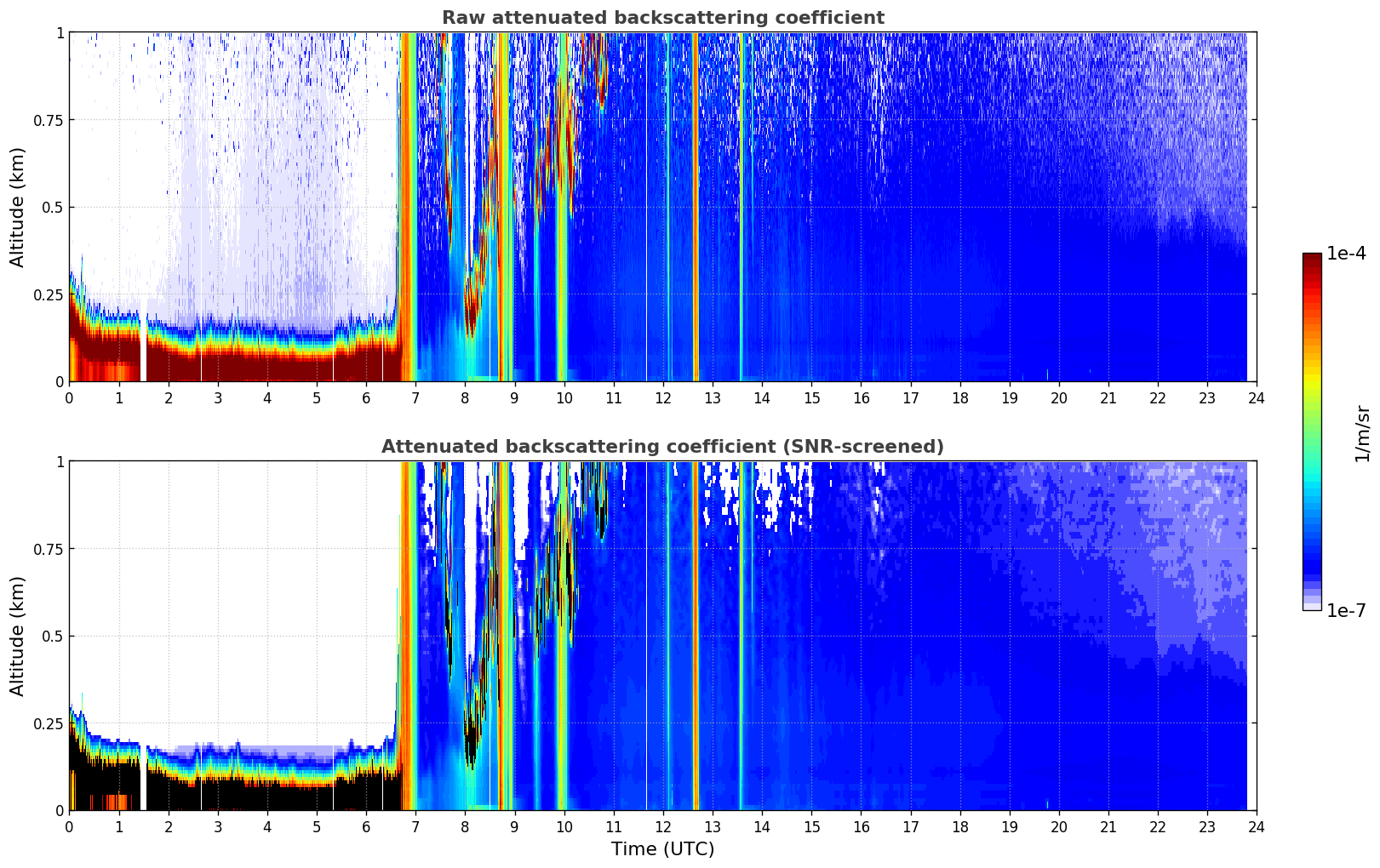
Task: Click altitude tick "0.75" on the lower plot
Action: point(49,549)
